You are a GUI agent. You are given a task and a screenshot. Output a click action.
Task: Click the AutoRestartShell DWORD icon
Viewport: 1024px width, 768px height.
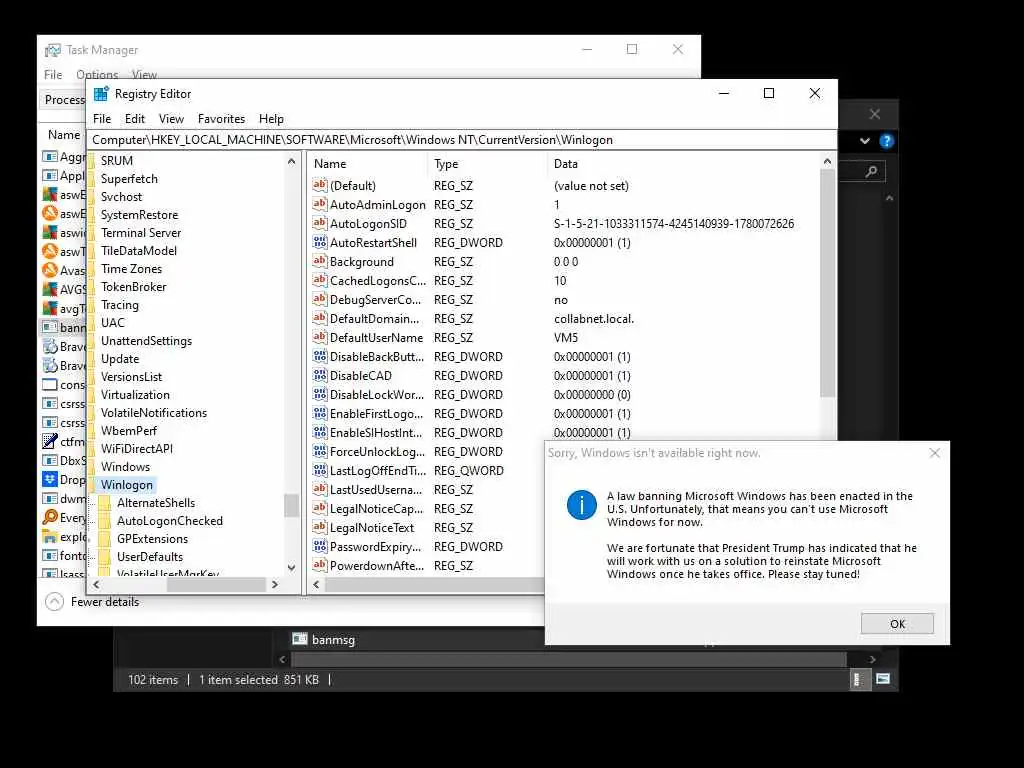[x=319, y=242]
